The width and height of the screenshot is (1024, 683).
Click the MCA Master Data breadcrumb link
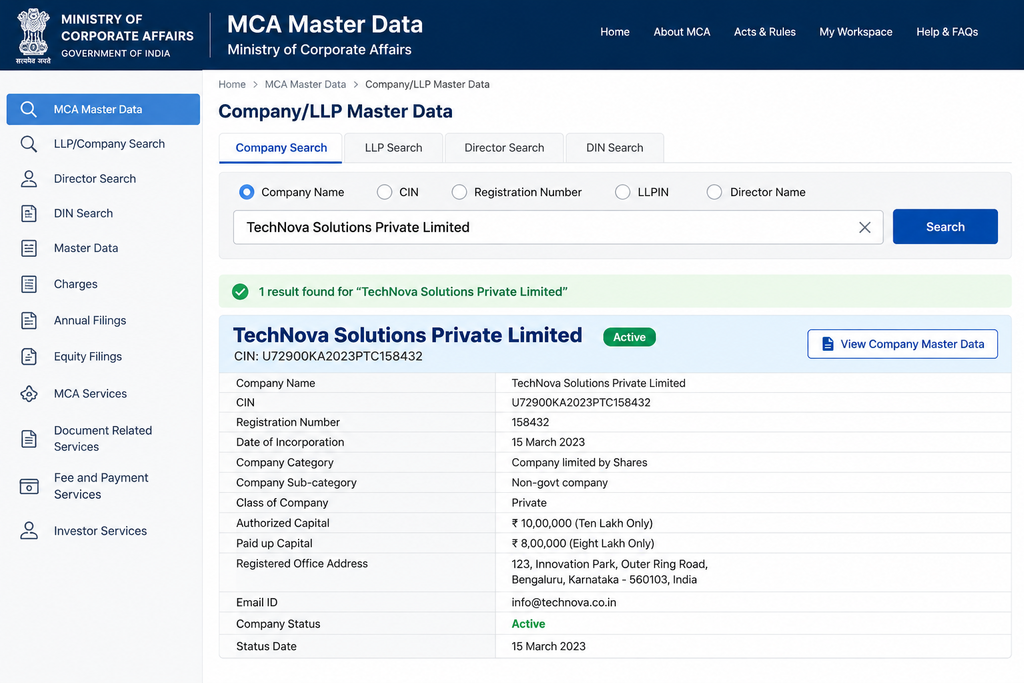305,84
